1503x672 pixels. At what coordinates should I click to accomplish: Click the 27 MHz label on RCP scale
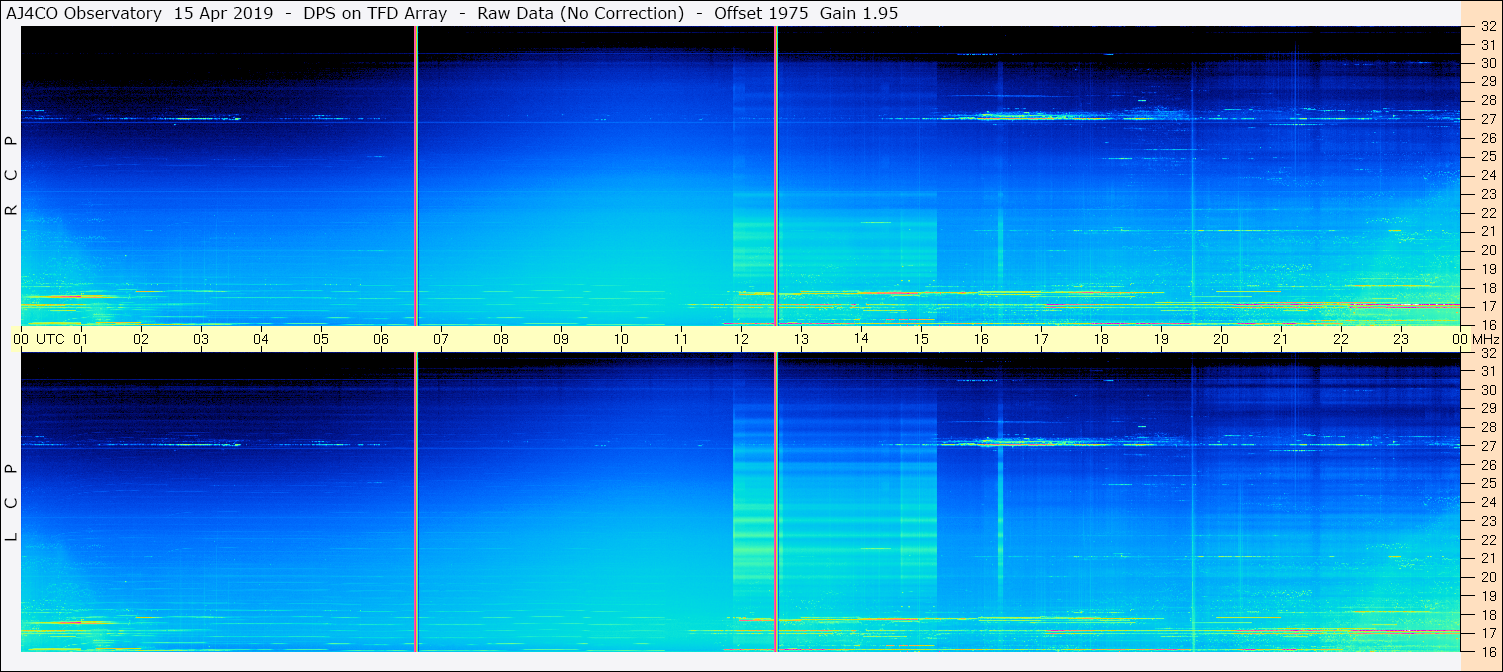pos(1487,118)
